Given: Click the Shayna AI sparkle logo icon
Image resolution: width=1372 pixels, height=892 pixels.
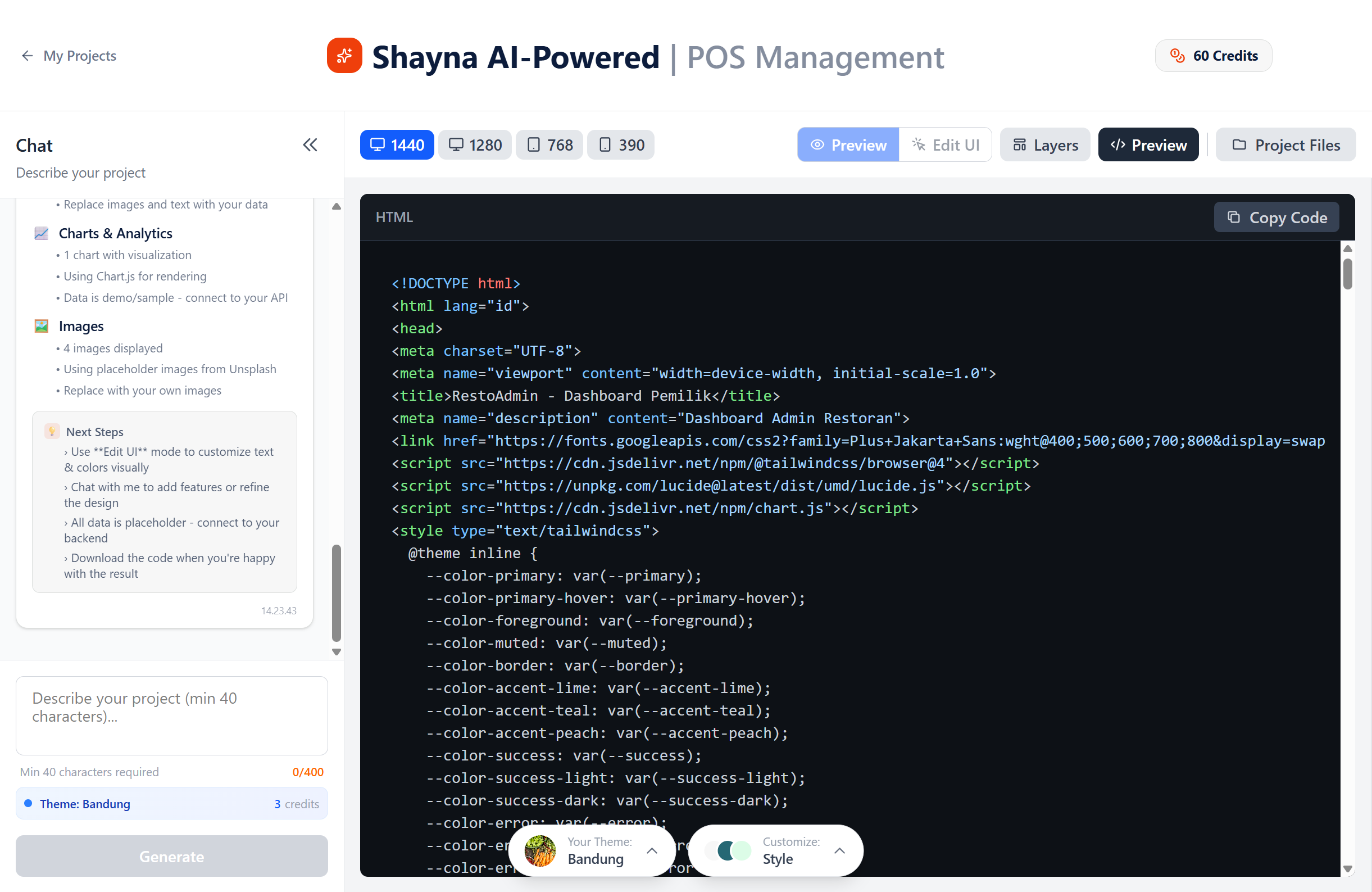Looking at the screenshot, I should [x=344, y=55].
